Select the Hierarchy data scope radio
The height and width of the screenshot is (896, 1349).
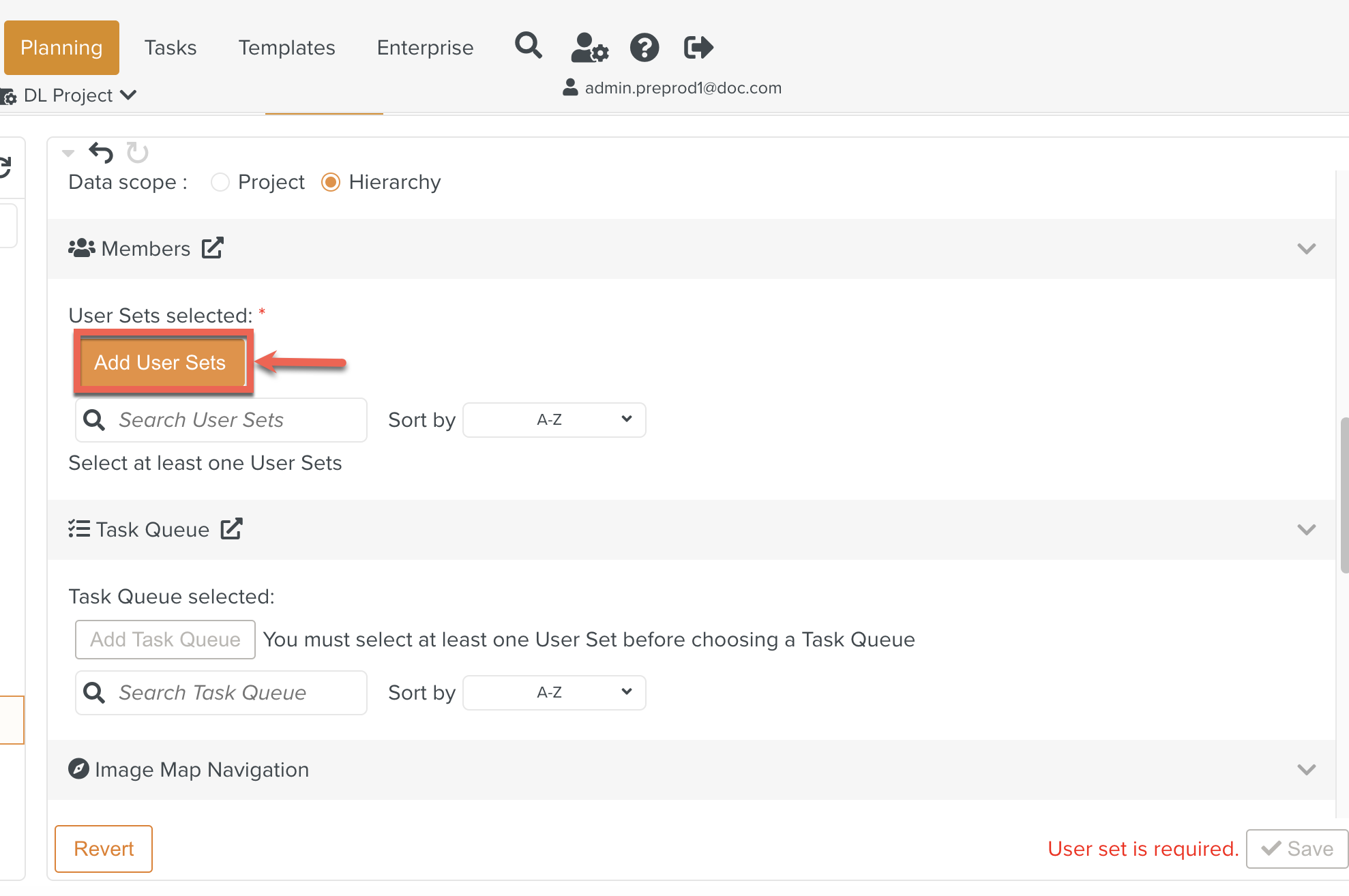point(331,182)
